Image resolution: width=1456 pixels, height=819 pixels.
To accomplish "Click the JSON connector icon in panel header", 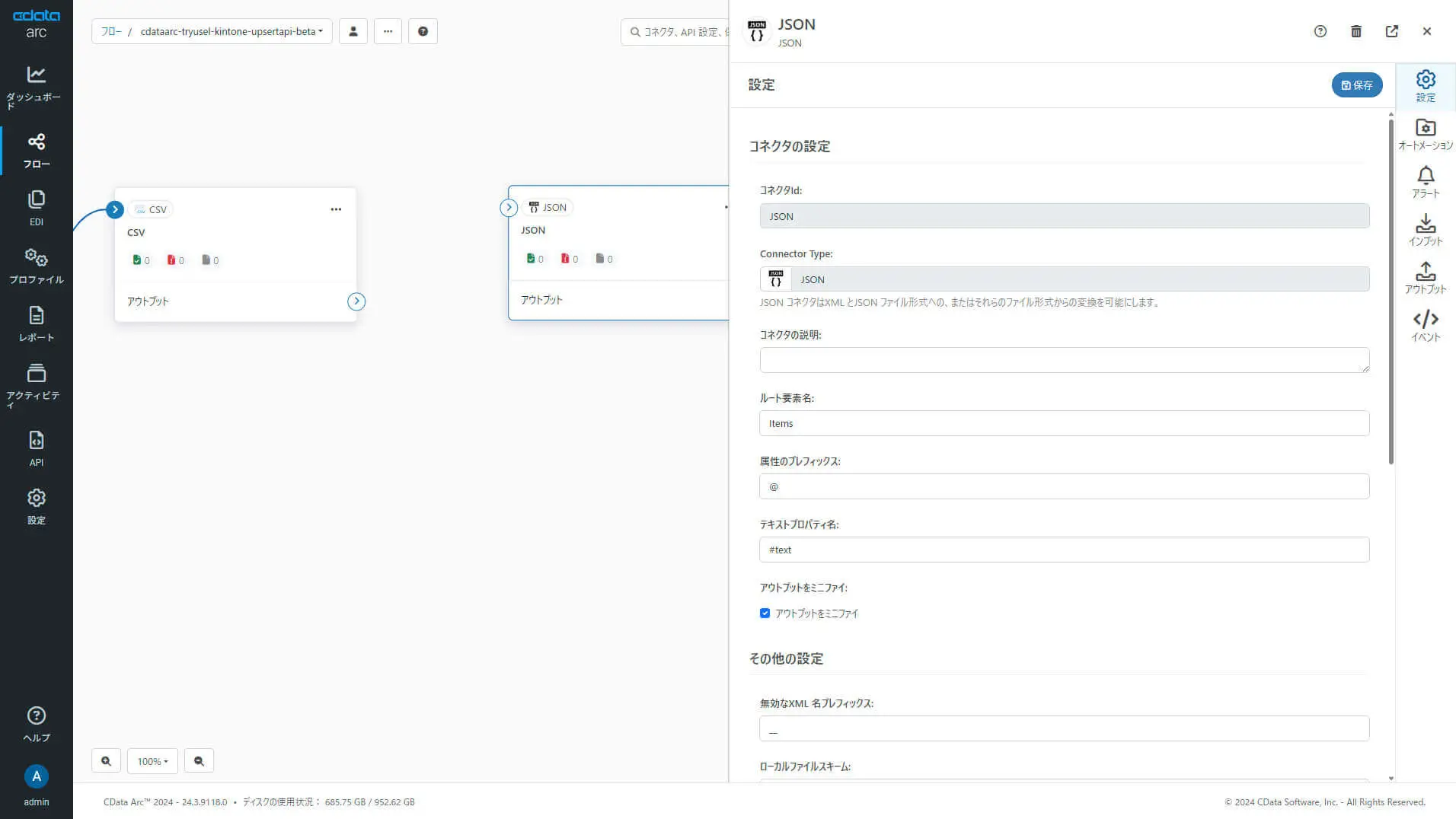I will click(757, 32).
